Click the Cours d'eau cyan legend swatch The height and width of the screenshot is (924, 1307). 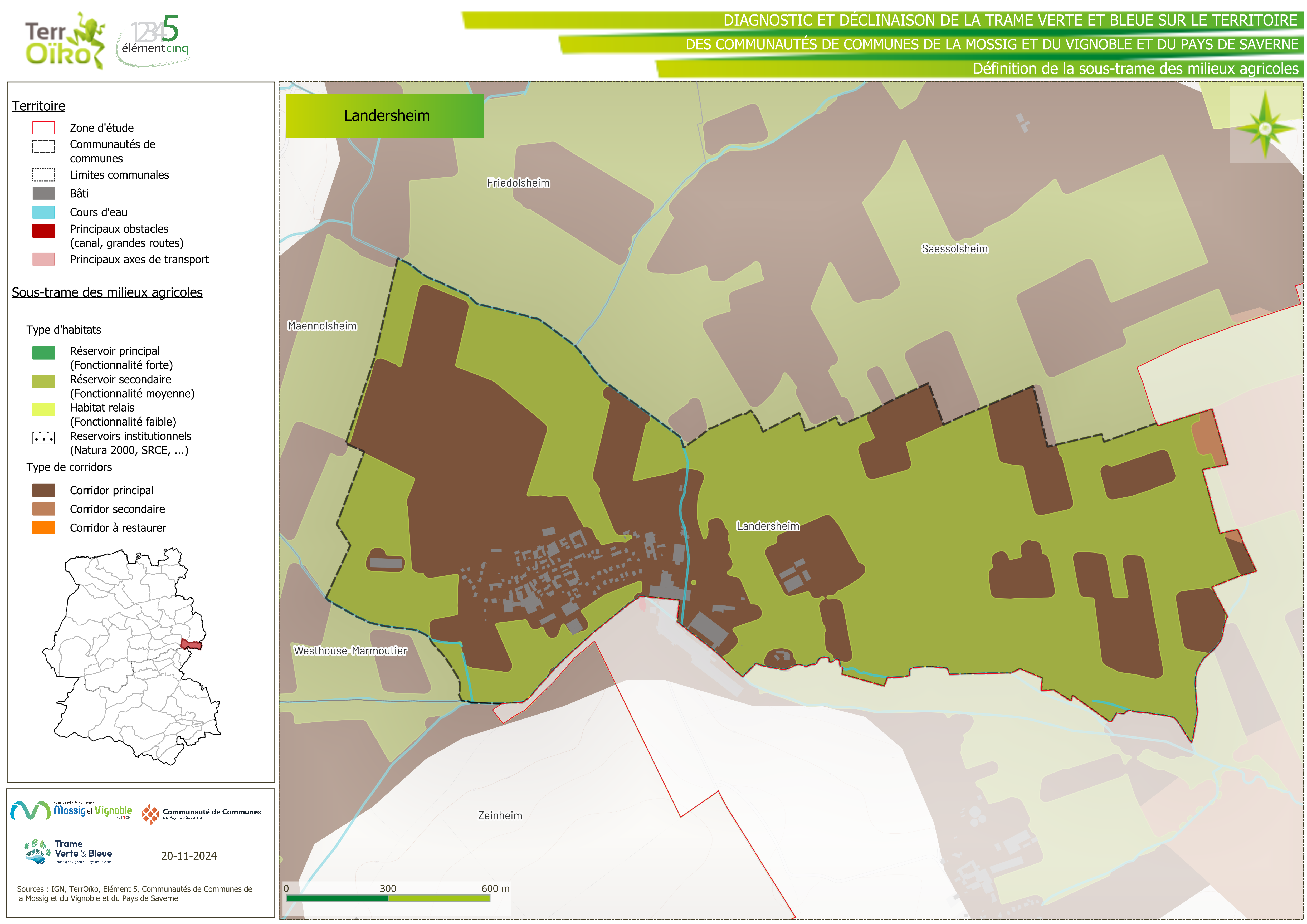point(43,212)
